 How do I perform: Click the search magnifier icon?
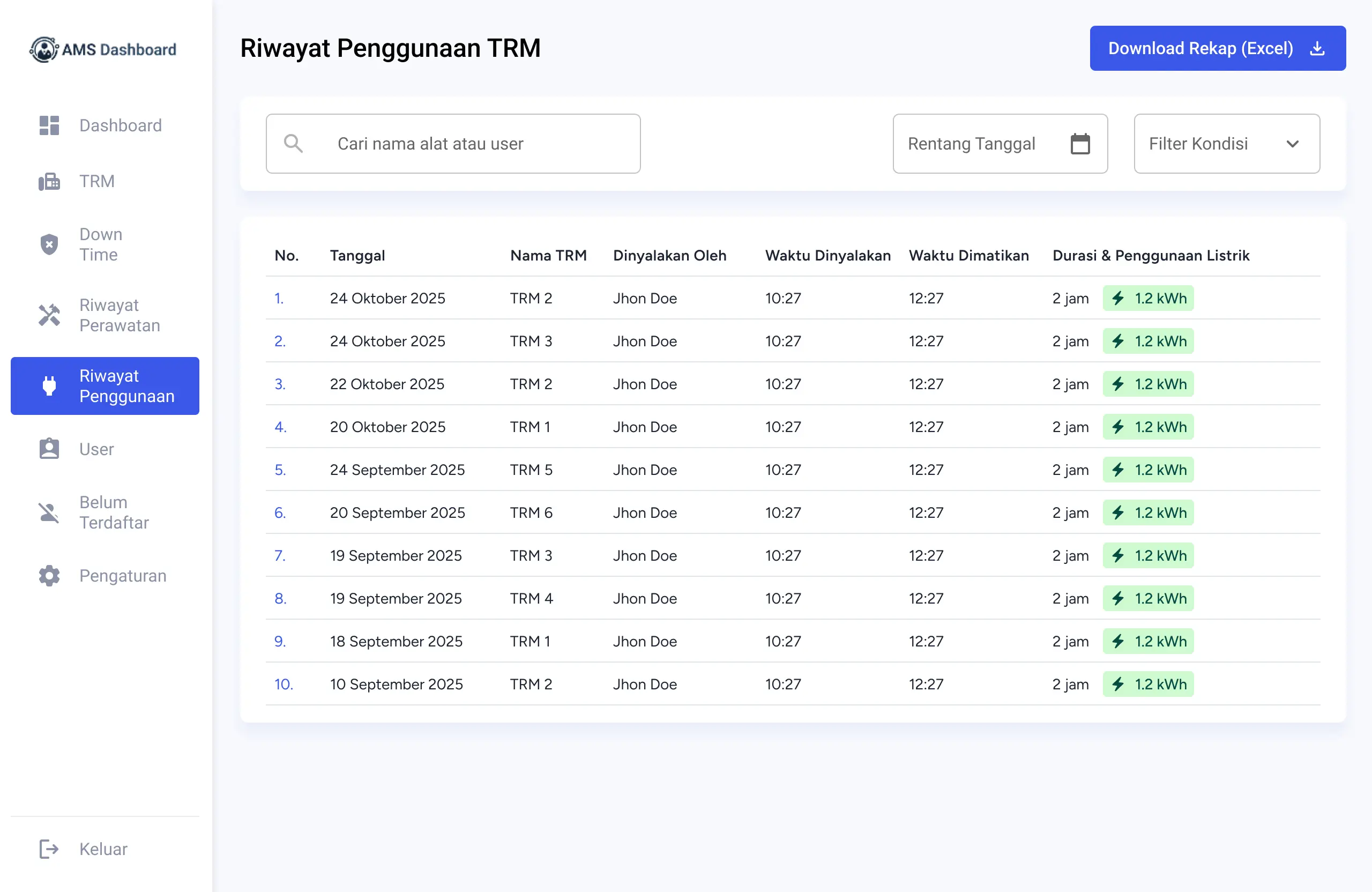(293, 144)
